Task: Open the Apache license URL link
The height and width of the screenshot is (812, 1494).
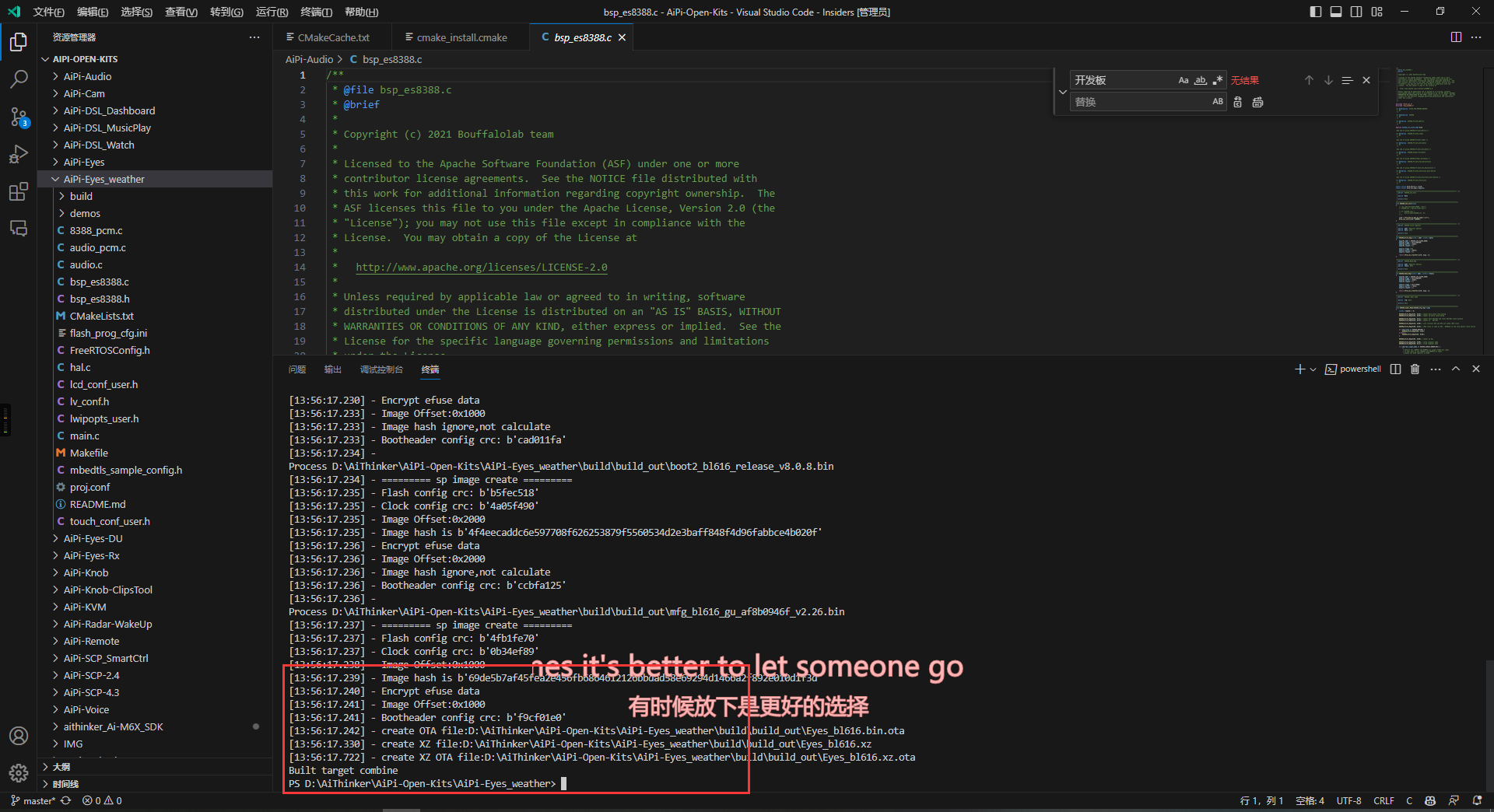Action: [481, 268]
